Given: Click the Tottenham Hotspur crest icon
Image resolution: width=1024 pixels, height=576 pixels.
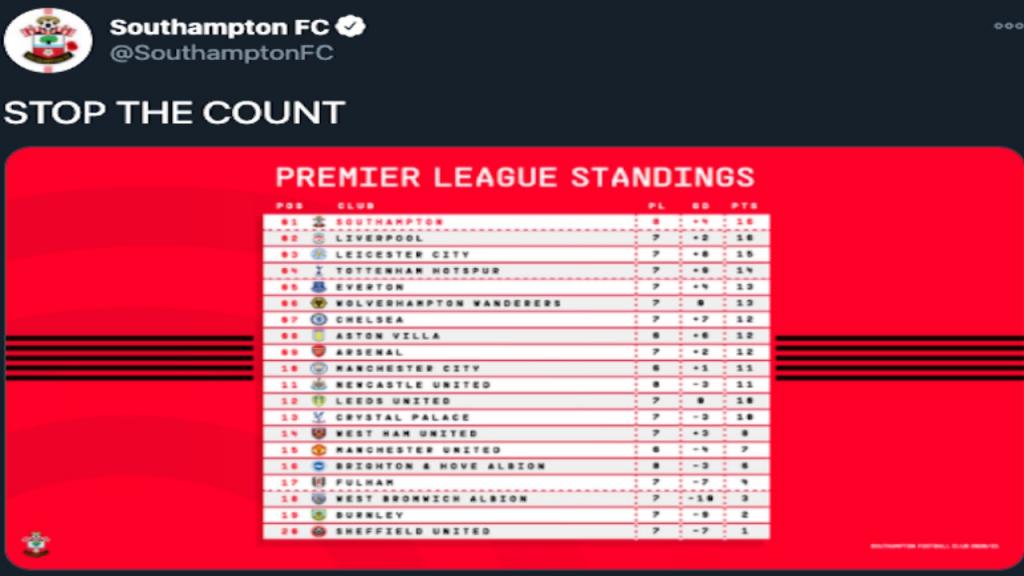Looking at the screenshot, I should pyautogui.click(x=318, y=271).
